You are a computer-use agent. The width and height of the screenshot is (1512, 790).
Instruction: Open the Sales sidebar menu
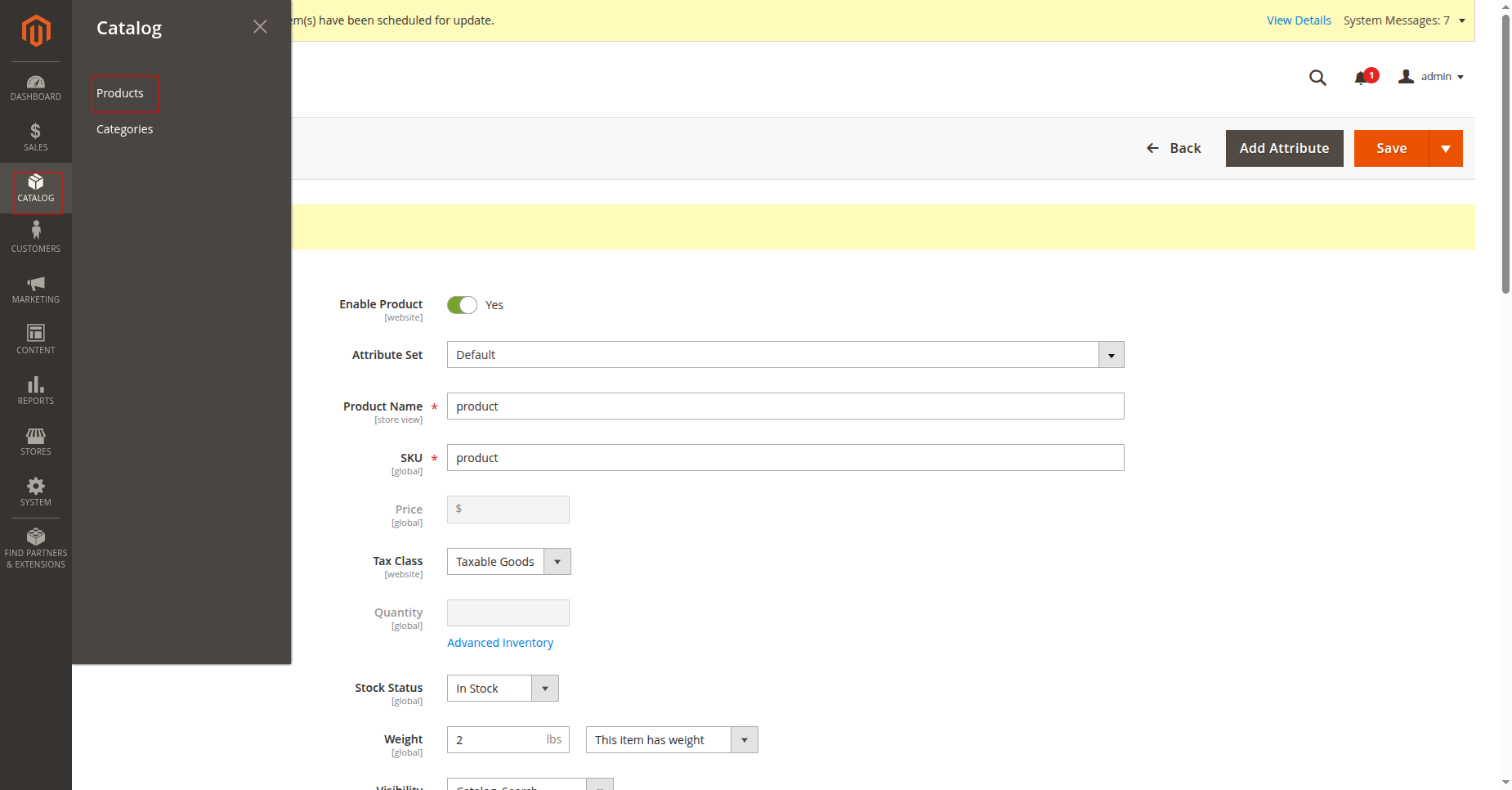pyautogui.click(x=36, y=137)
